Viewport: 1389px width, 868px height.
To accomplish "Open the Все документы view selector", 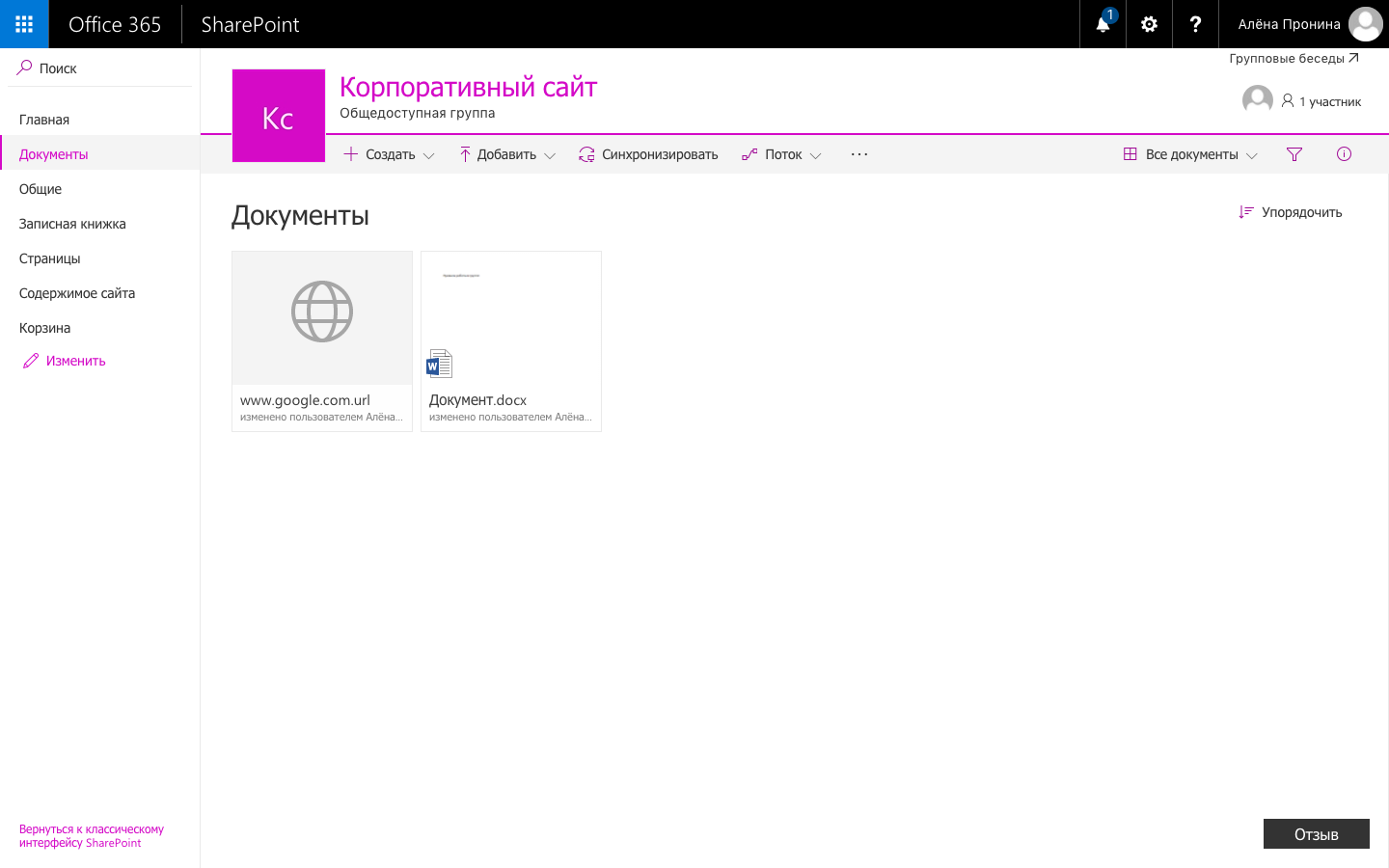I will [x=1189, y=153].
